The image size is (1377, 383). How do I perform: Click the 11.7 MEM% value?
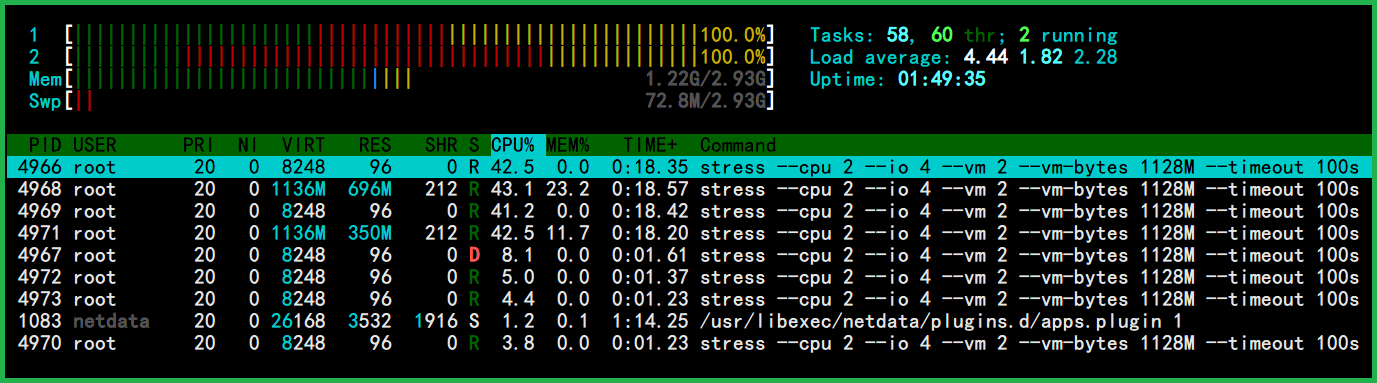click(x=568, y=233)
